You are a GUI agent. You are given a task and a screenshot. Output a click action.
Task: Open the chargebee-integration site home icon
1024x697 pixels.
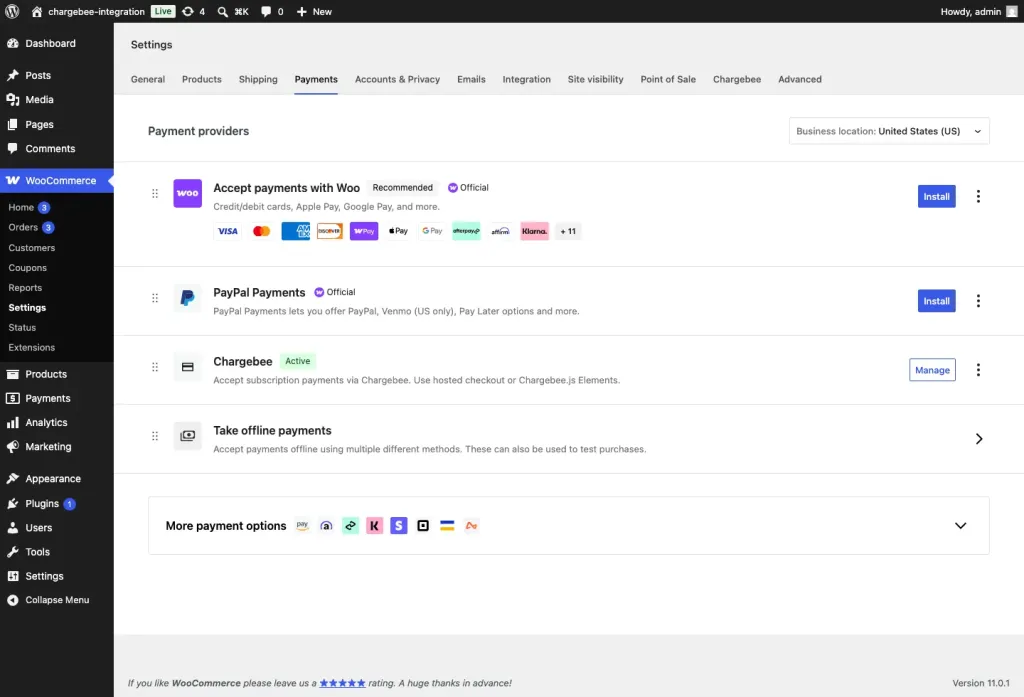click(x=37, y=11)
